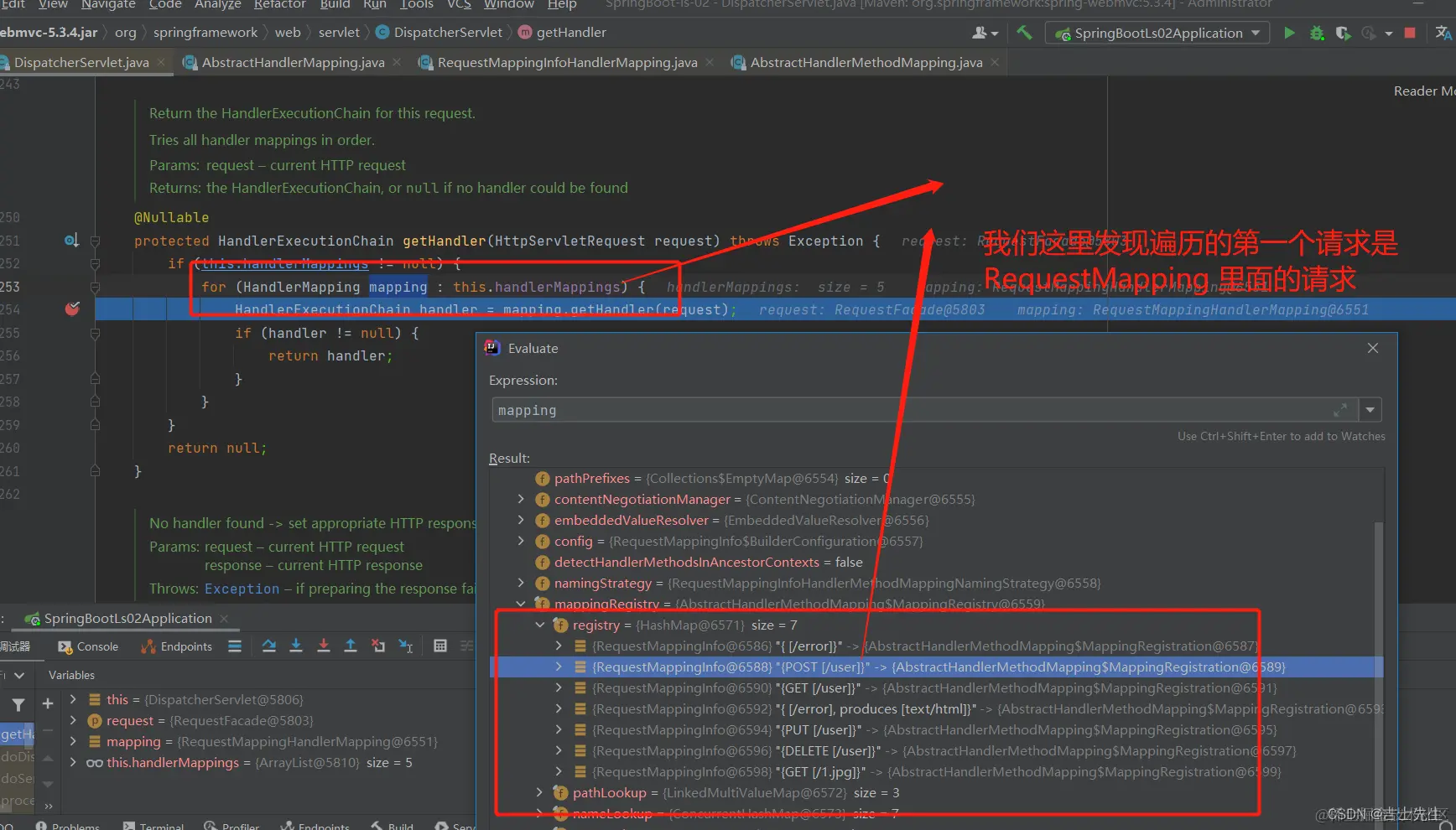Screen dimensions: 1456x830
Task: Build project with the hammer icon
Action: point(1024,33)
